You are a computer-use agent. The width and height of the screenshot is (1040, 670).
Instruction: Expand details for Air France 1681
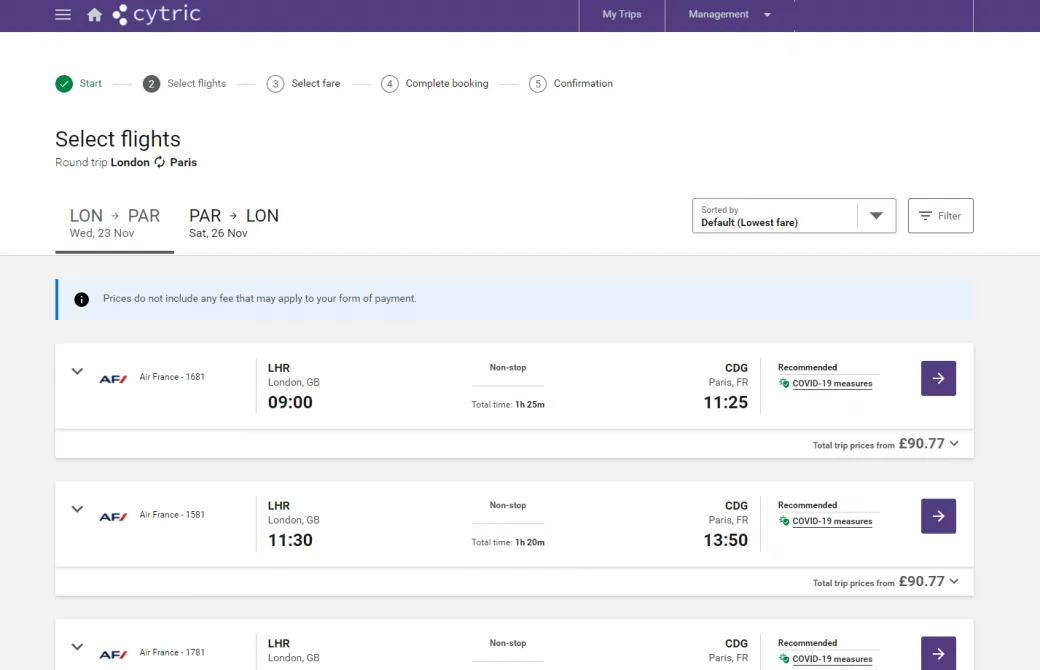coord(77,371)
